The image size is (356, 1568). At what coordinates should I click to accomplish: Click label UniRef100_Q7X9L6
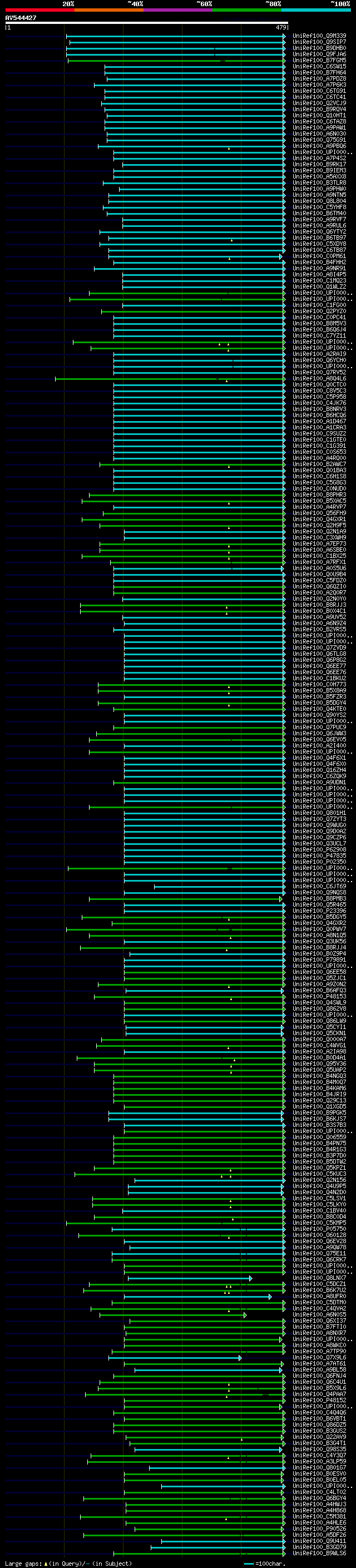[319, 1357]
